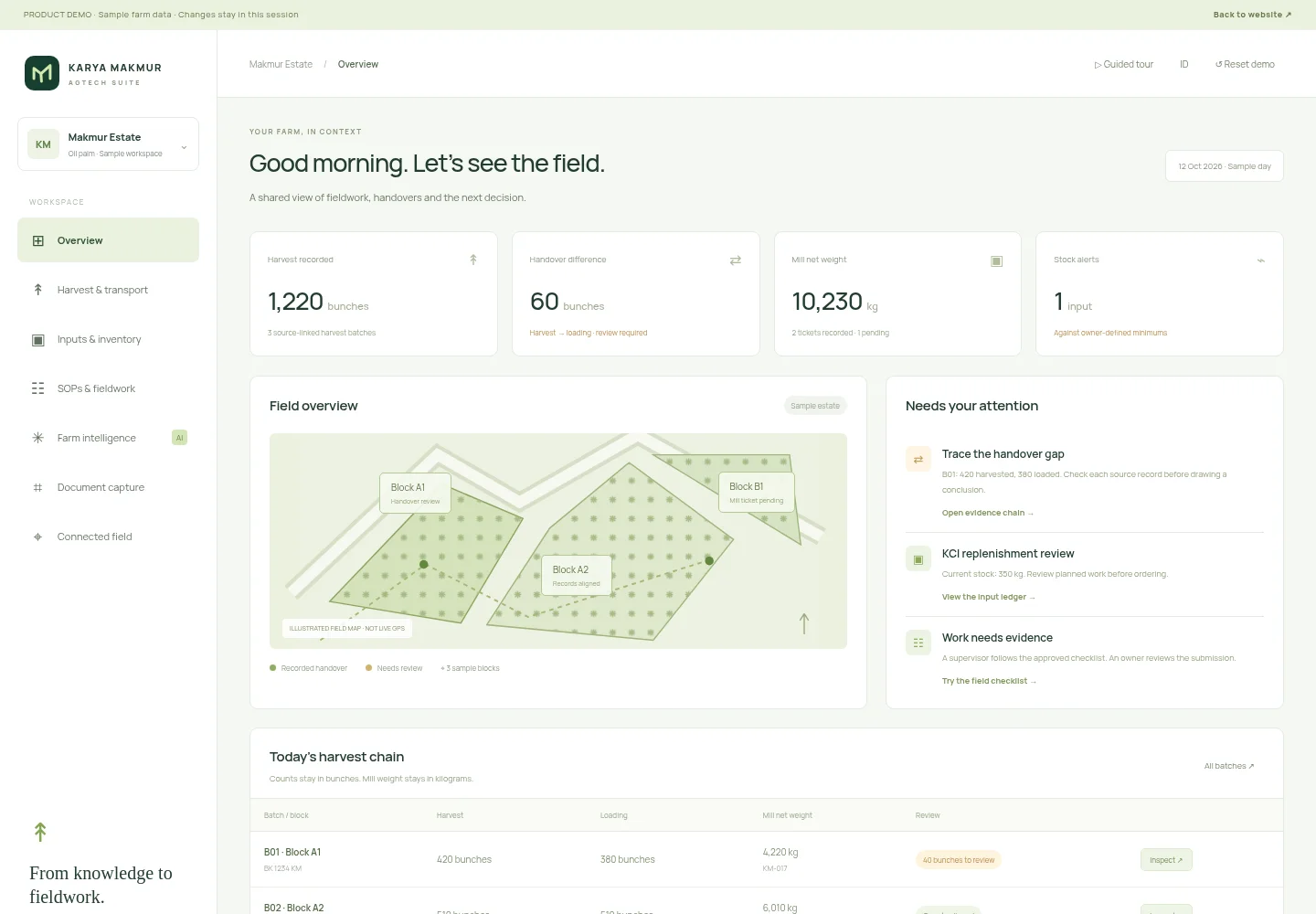
Task: Click Reset demo button
Action: point(1245,64)
